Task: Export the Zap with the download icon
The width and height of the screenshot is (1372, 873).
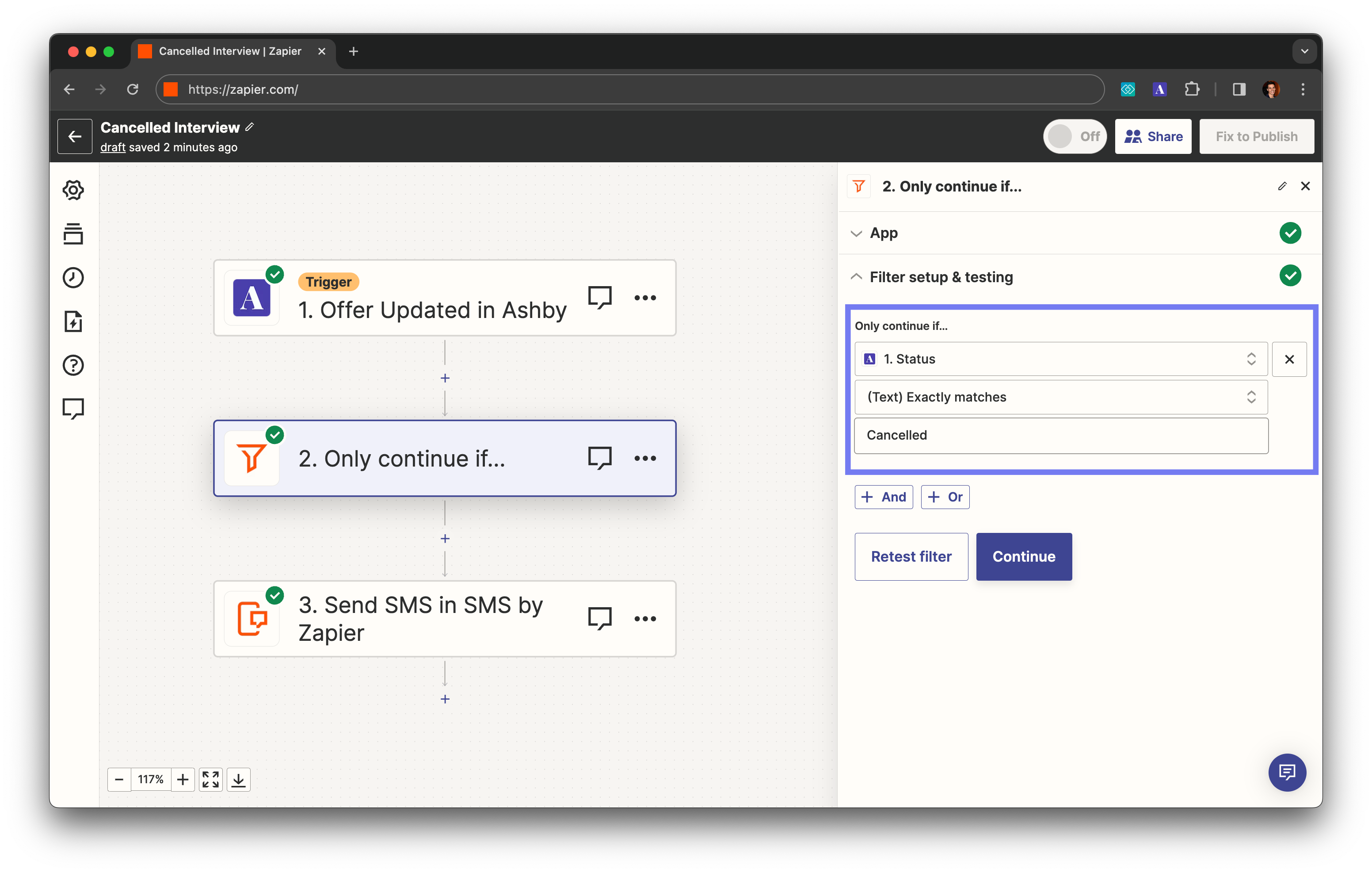Action: pos(239,779)
